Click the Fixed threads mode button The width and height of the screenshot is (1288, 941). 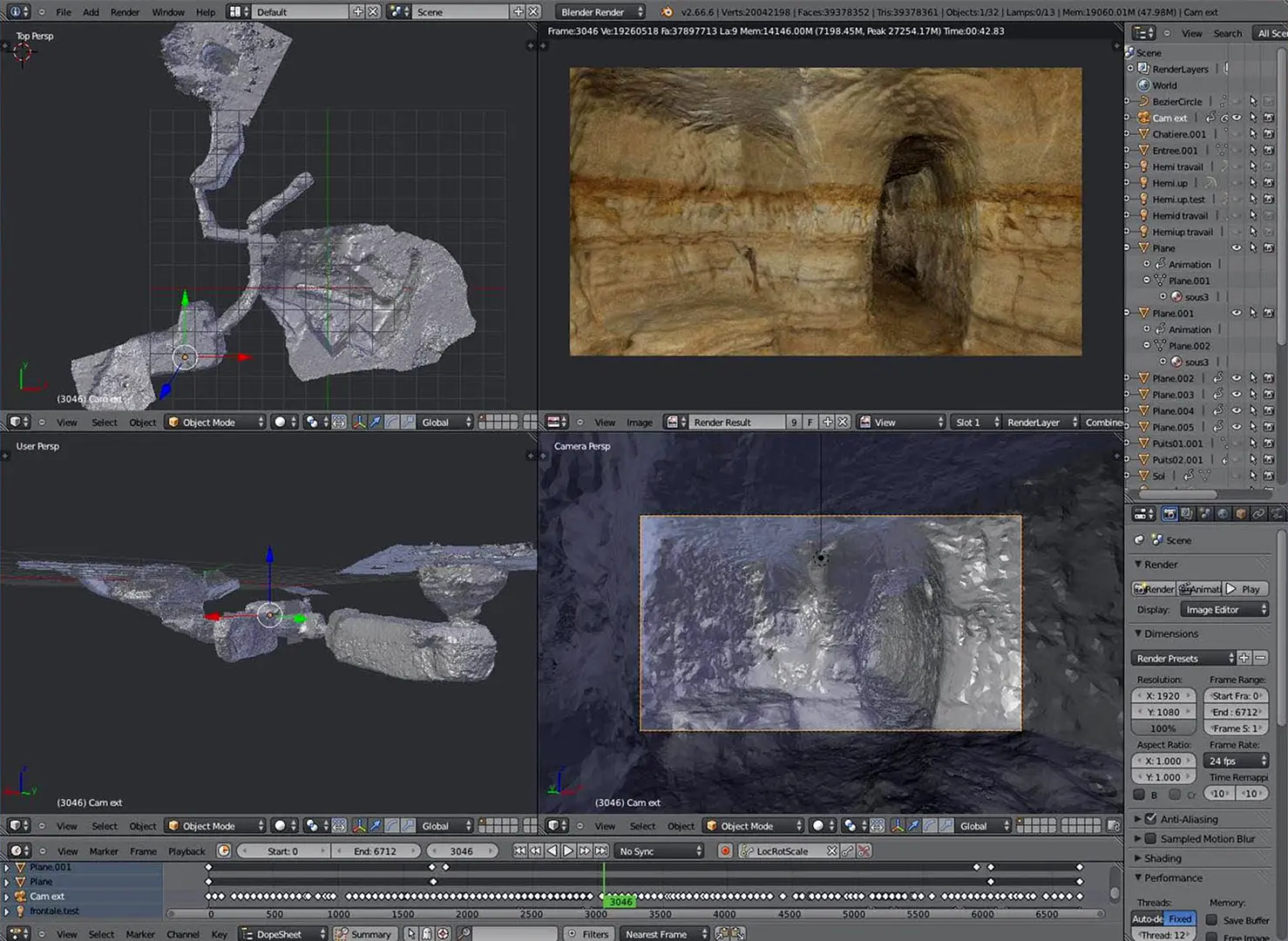click(x=1180, y=919)
